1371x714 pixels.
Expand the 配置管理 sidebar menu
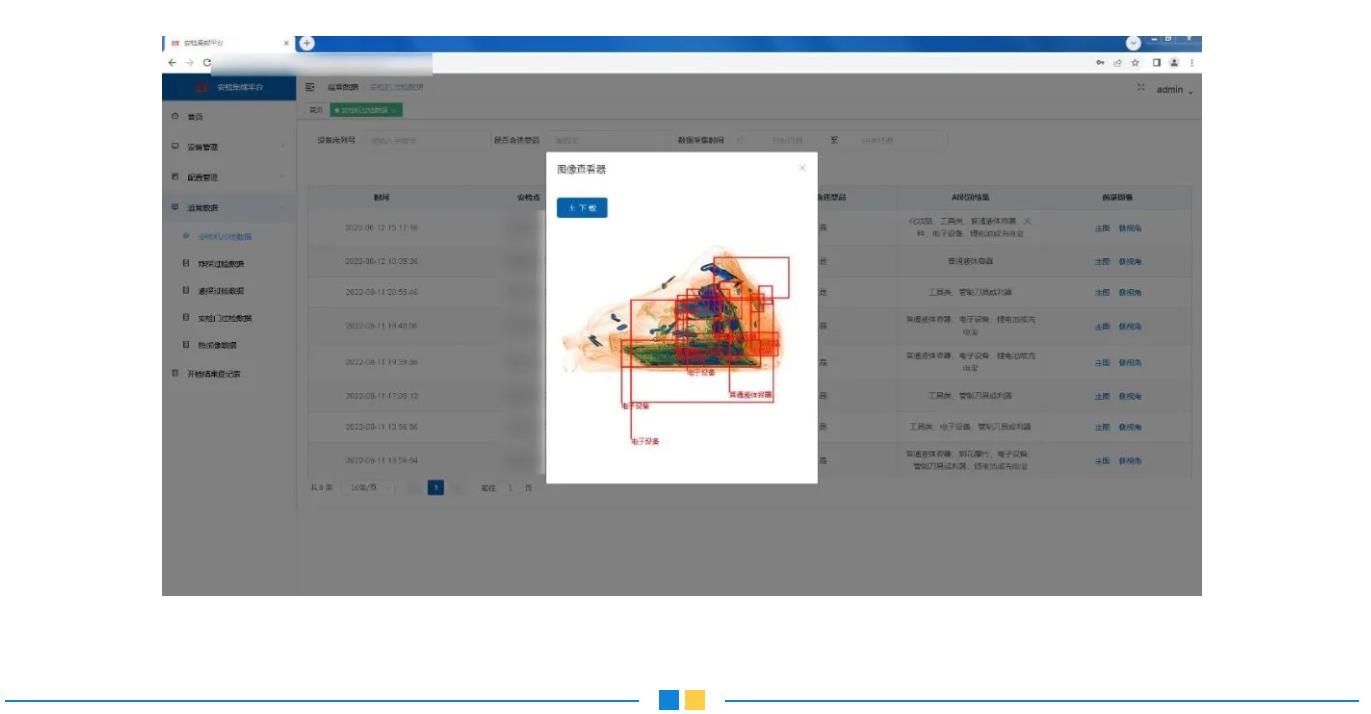(x=229, y=177)
